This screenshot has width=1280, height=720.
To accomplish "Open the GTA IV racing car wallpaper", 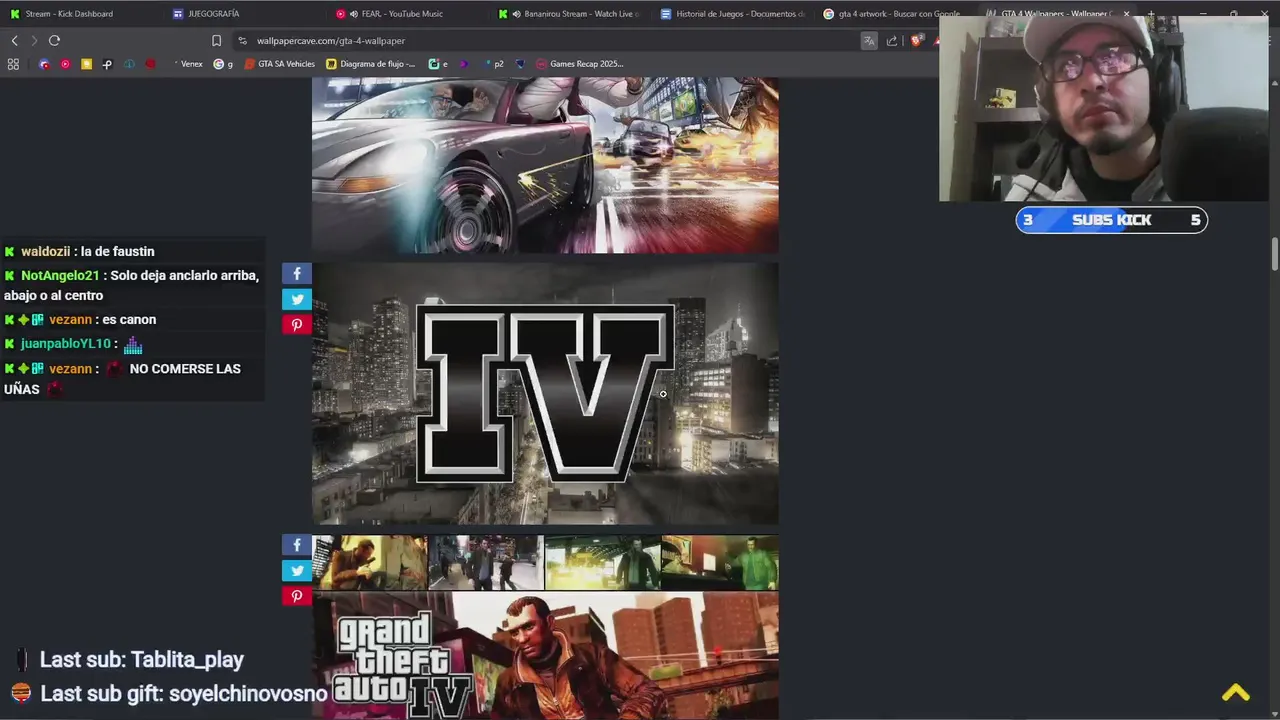I will [545, 165].
